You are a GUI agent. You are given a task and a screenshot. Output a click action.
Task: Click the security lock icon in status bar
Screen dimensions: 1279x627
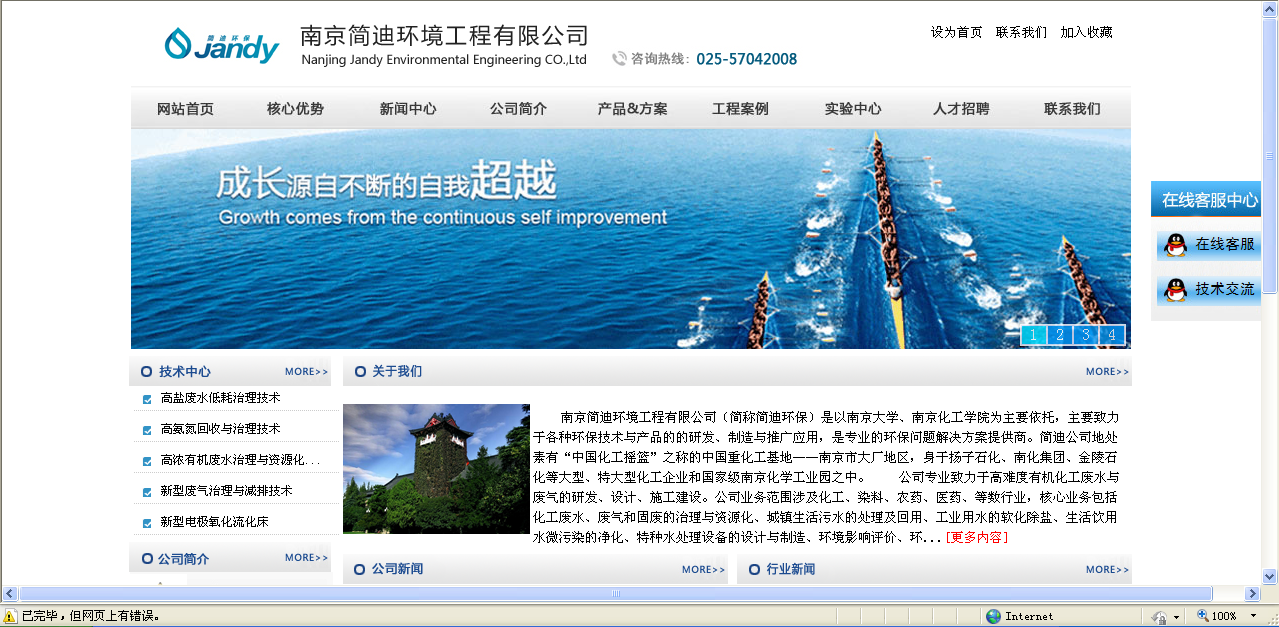pos(1159,616)
